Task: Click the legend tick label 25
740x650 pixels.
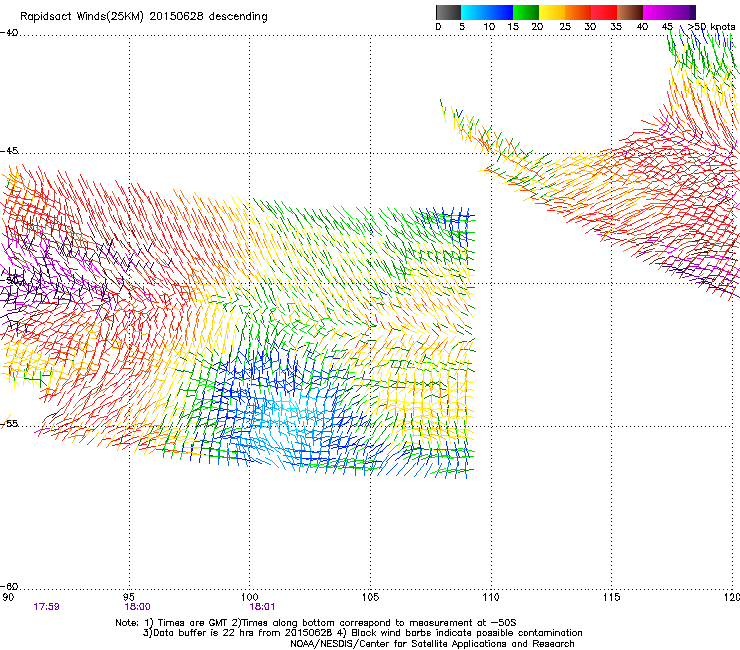Action: (x=565, y=27)
